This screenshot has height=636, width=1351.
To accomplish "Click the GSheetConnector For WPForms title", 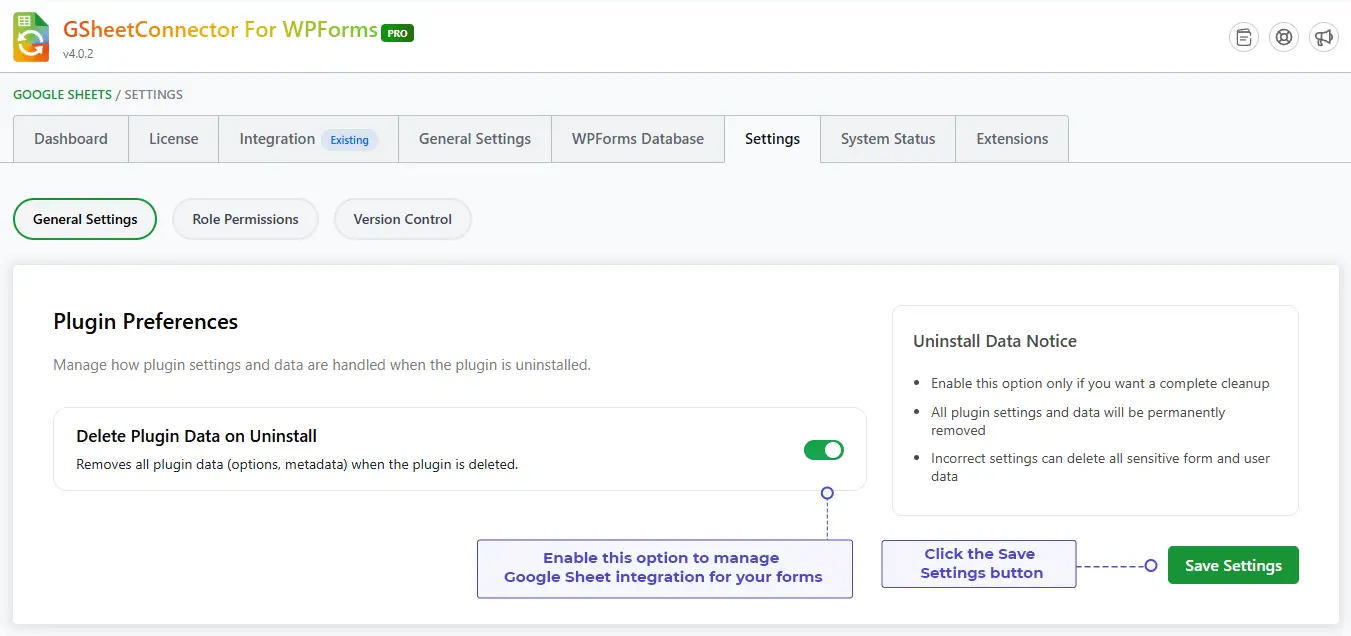I will [220, 29].
